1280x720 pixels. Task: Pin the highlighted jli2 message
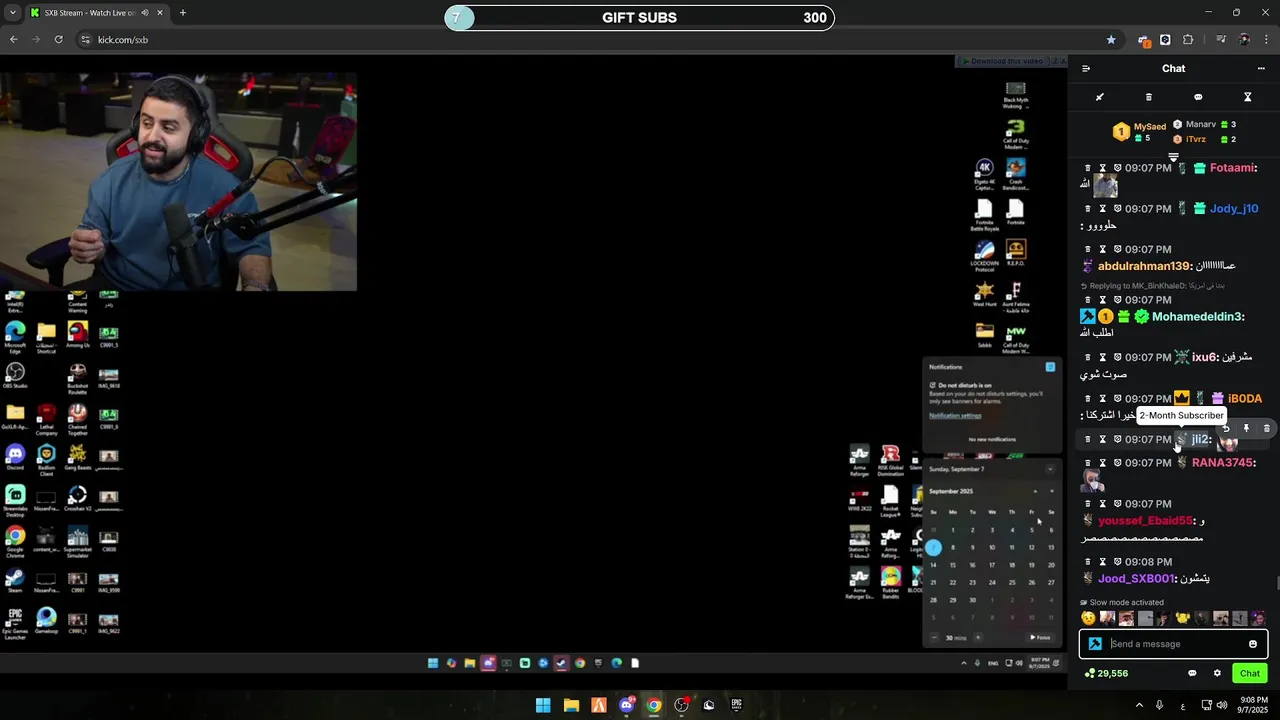tap(1246, 429)
